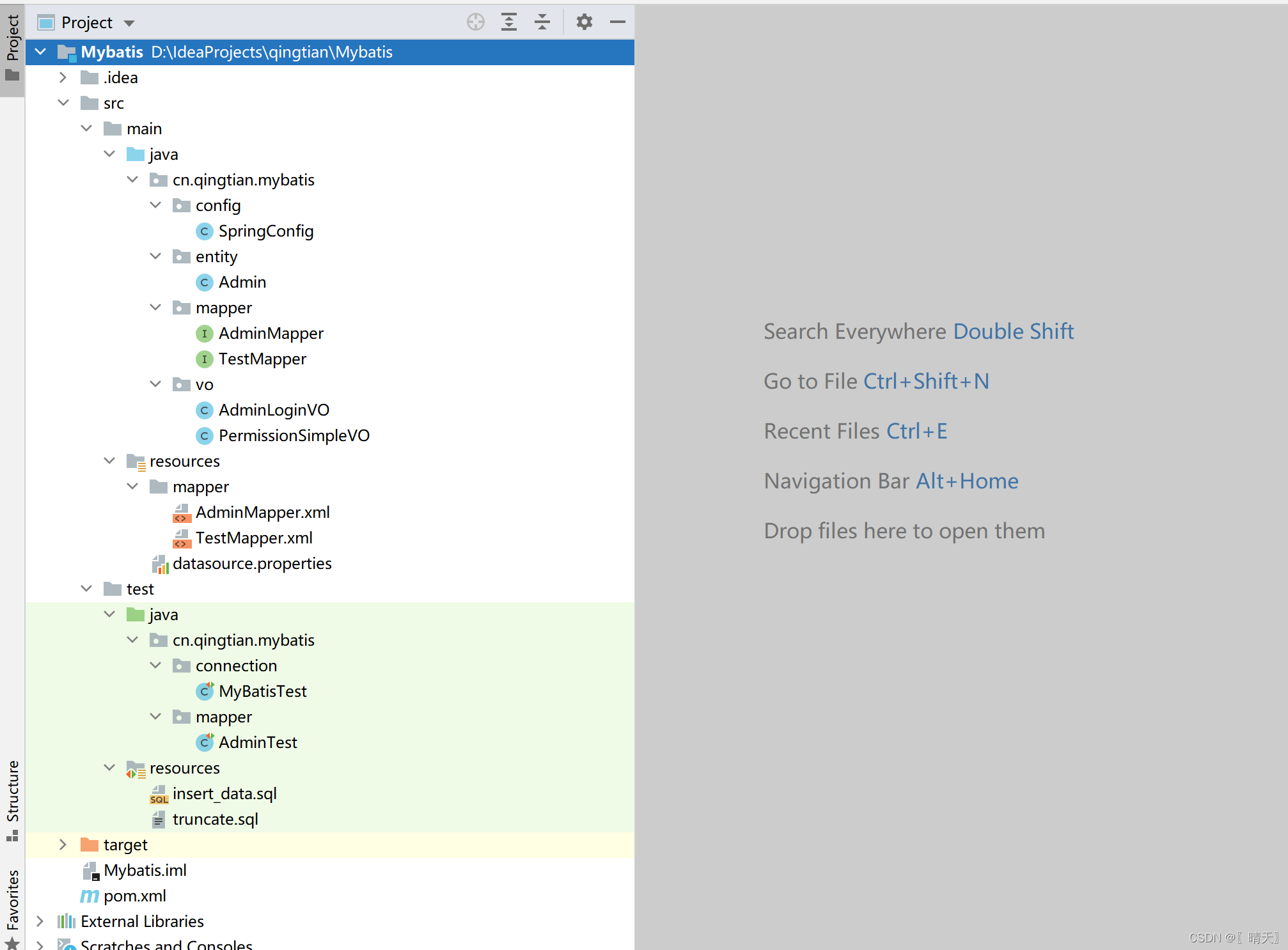The height and width of the screenshot is (950, 1288).
Task: Expand External Libraries node
Action: 40,921
